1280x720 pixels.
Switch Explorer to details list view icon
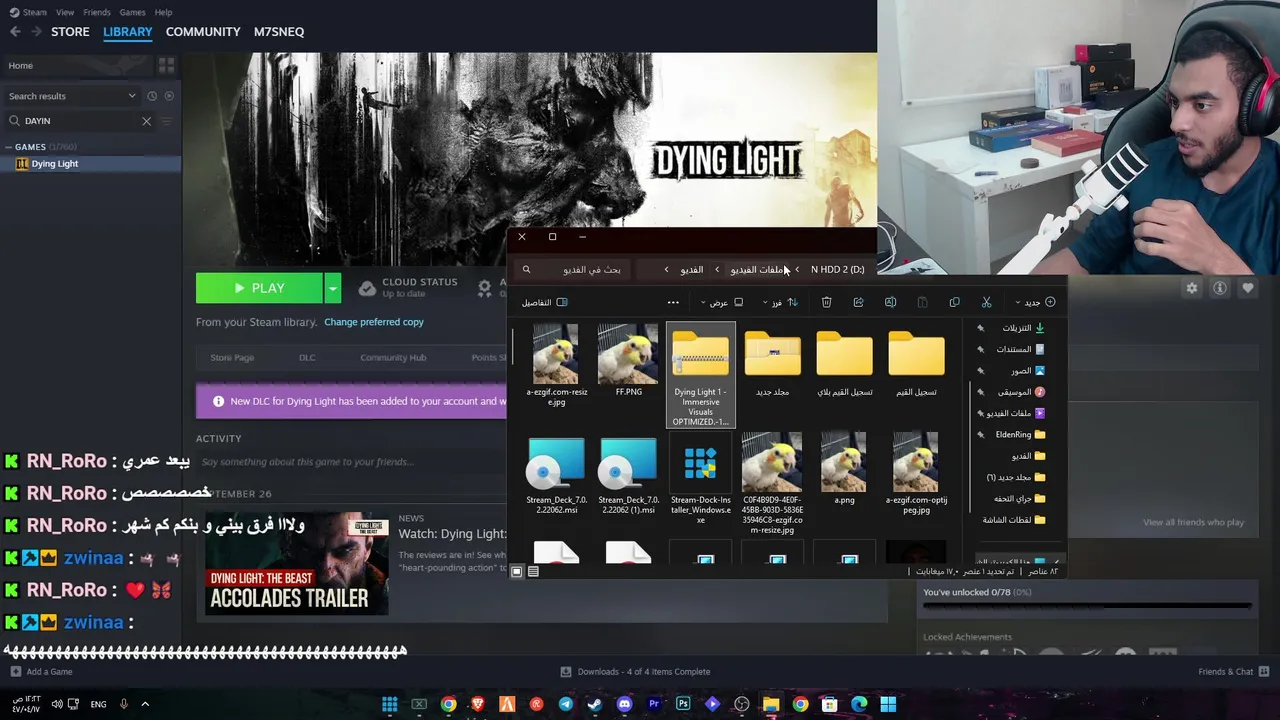(x=533, y=572)
